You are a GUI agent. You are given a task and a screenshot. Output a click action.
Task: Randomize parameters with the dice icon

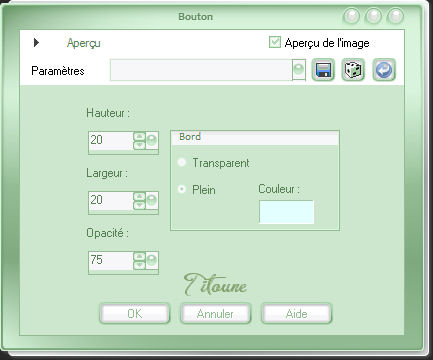point(353,70)
